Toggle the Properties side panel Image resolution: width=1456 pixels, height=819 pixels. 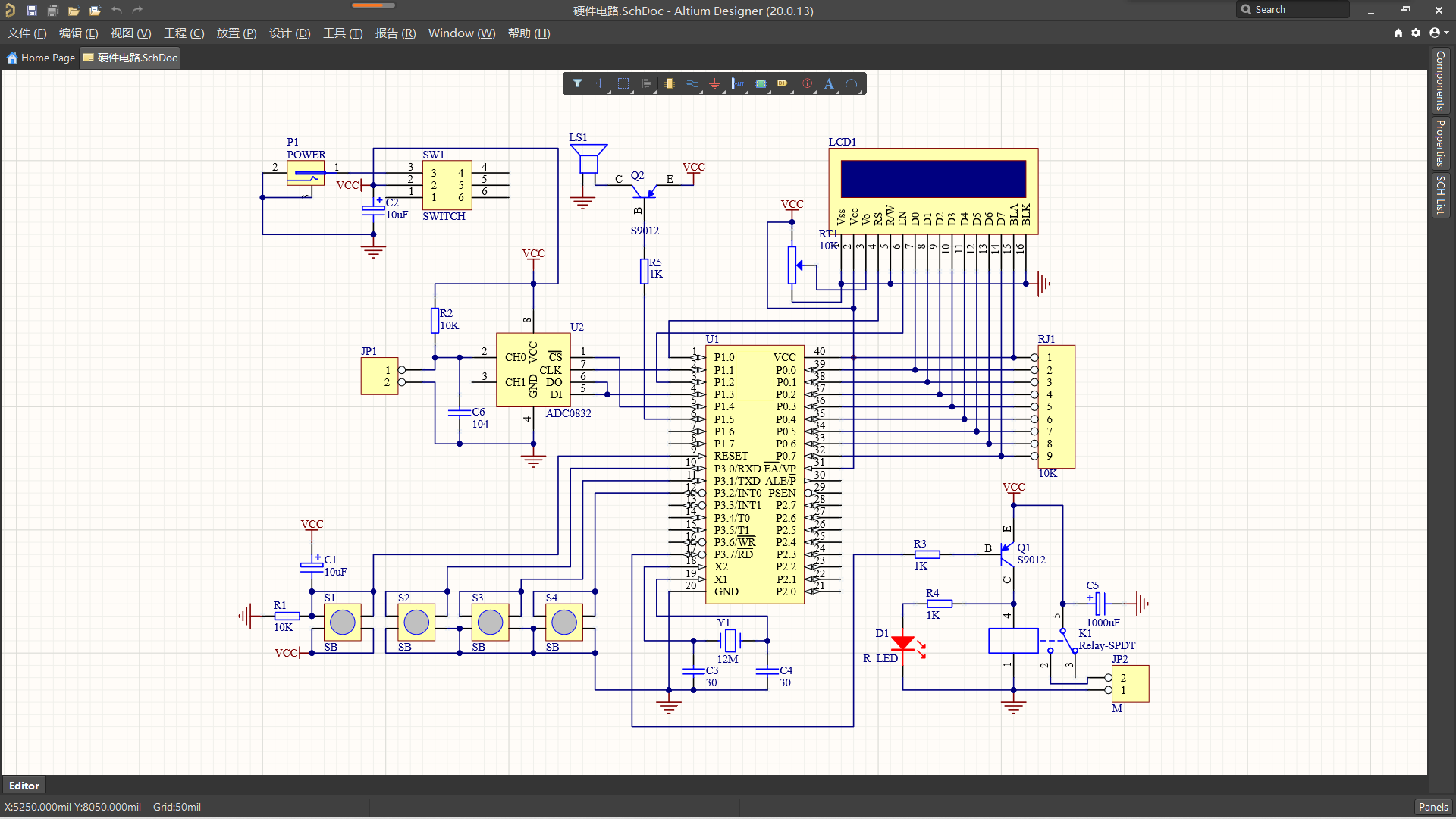[x=1440, y=143]
